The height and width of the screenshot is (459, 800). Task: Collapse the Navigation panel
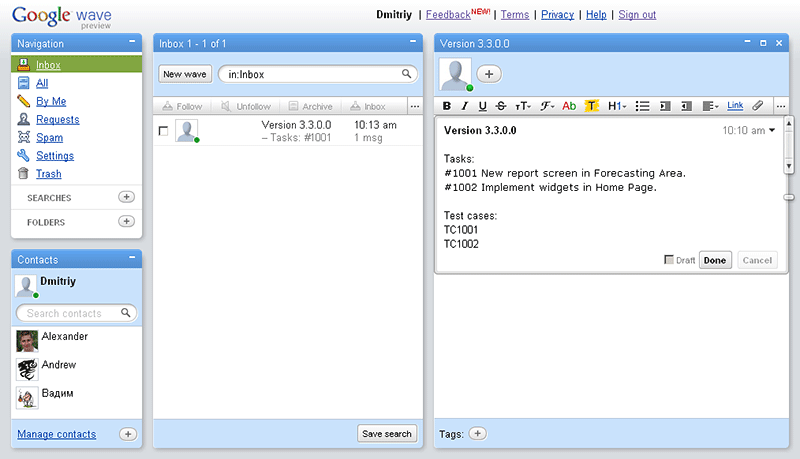[x=132, y=42]
